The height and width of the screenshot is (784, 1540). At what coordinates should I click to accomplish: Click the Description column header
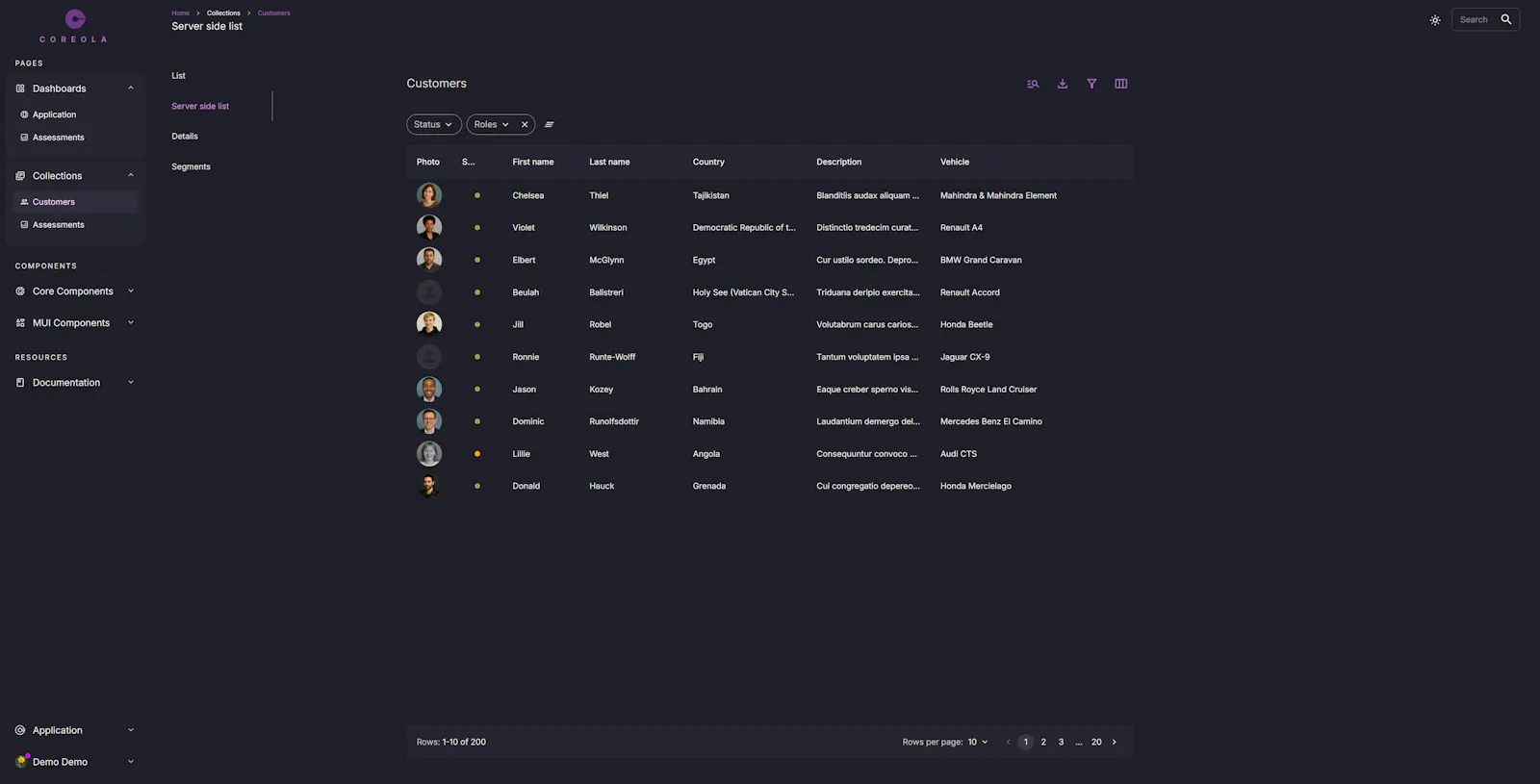click(x=839, y=163)
